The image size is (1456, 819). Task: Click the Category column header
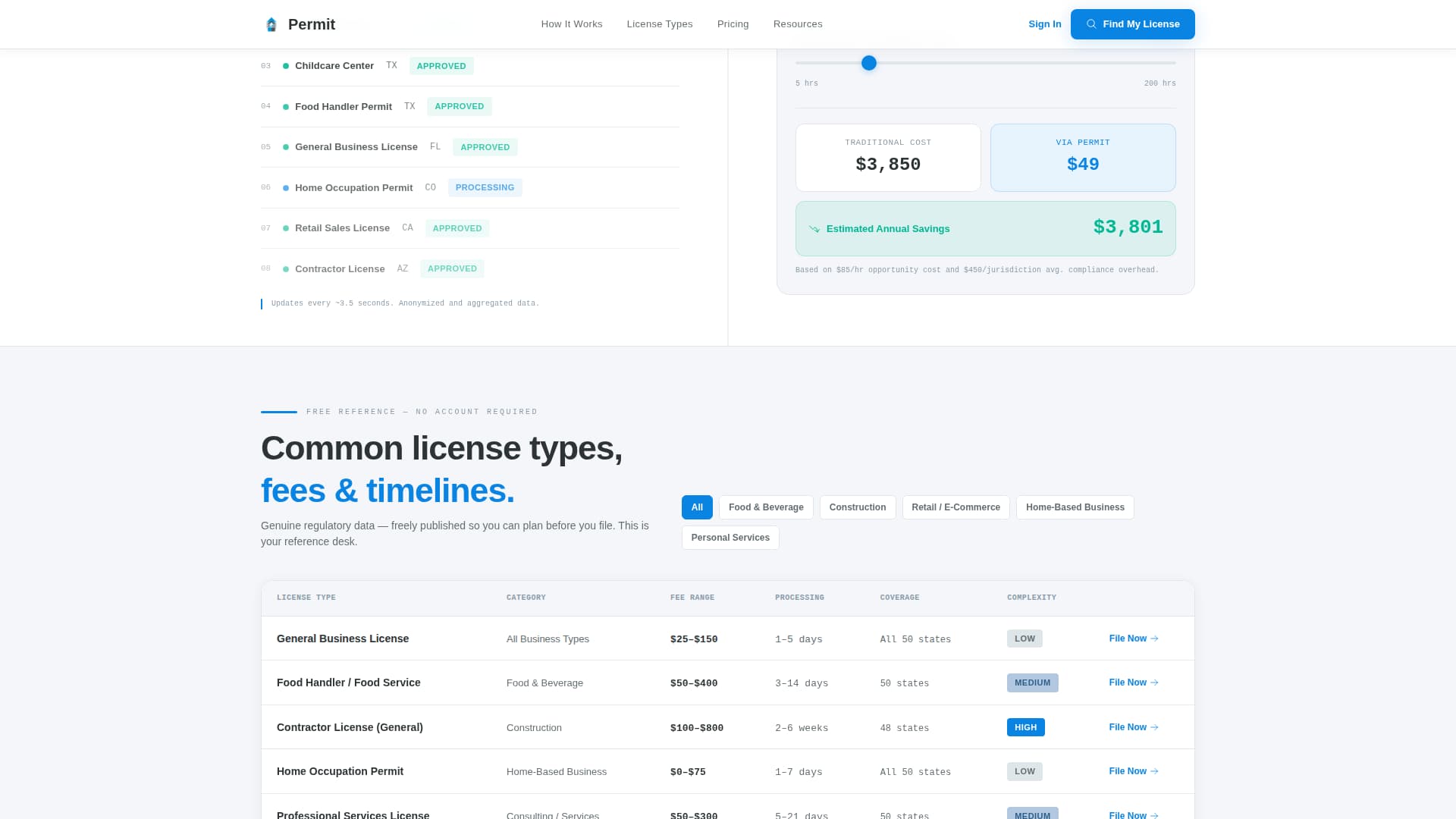coord(526,598)
